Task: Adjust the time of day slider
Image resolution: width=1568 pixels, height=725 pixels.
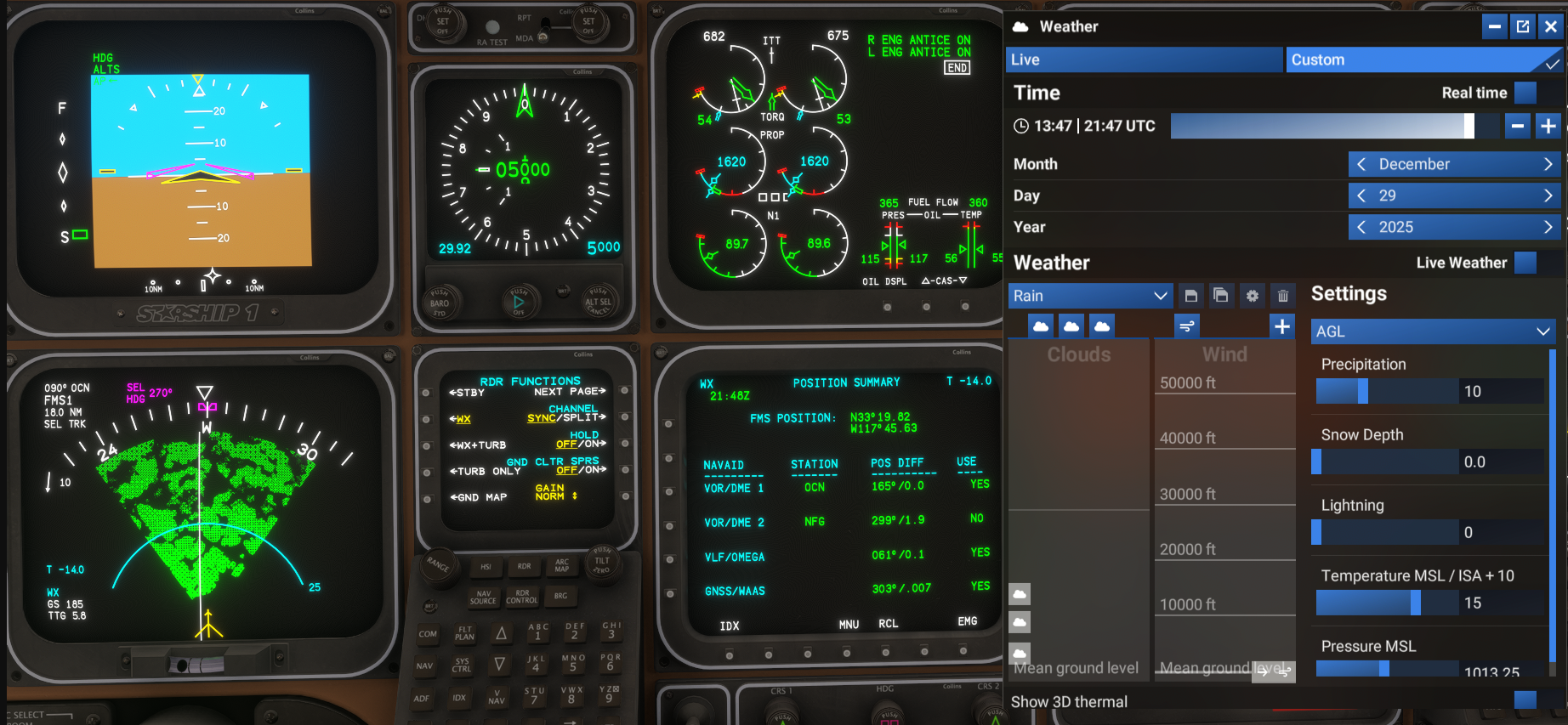Action: 1335,126
